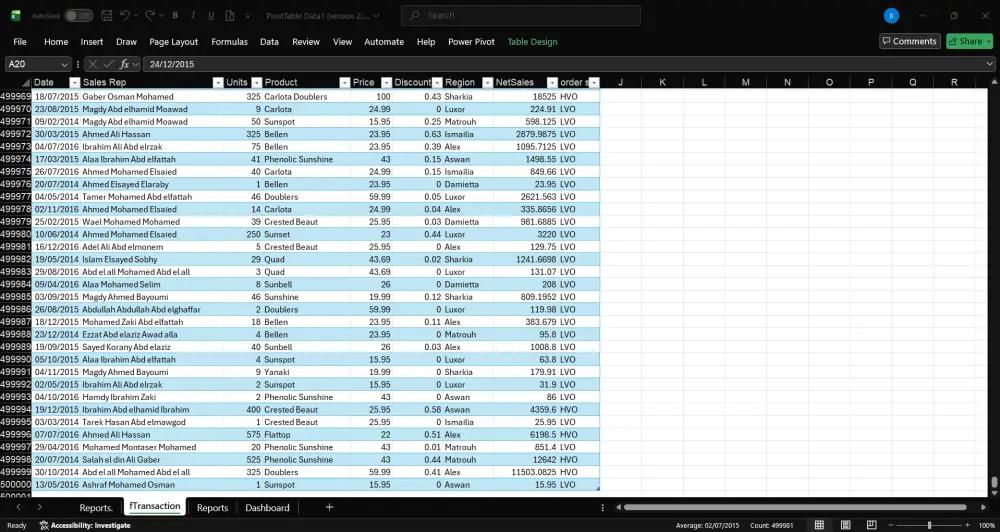This screenshot has height=532, width=1000.
Task: Confirm entry with the checkmark icon
Action: pyautogui.click(x=109, y=64)
